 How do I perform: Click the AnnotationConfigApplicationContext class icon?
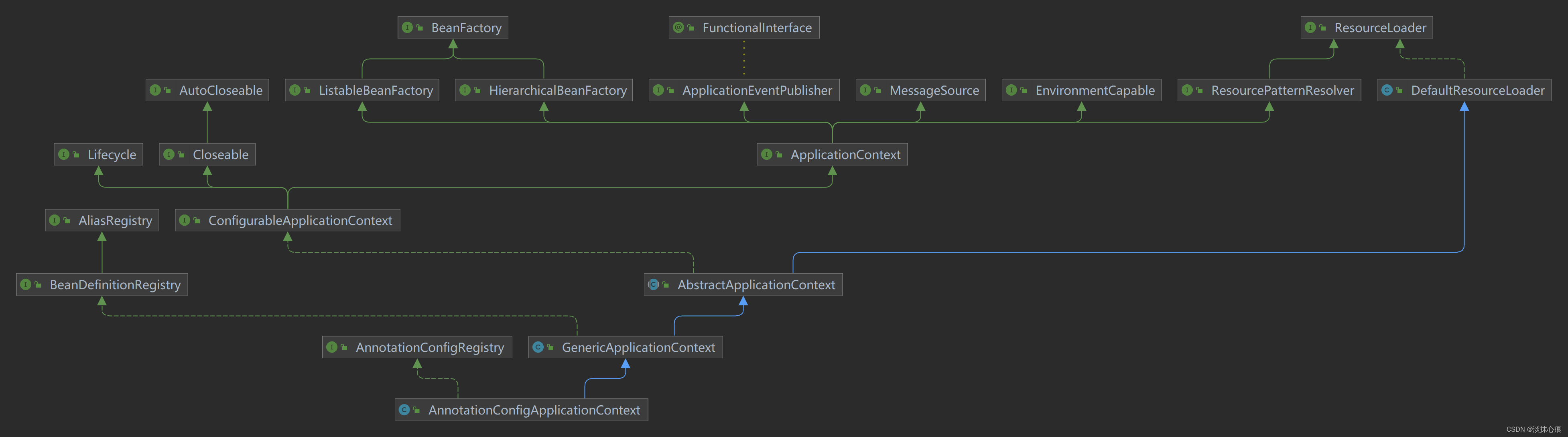404,410
